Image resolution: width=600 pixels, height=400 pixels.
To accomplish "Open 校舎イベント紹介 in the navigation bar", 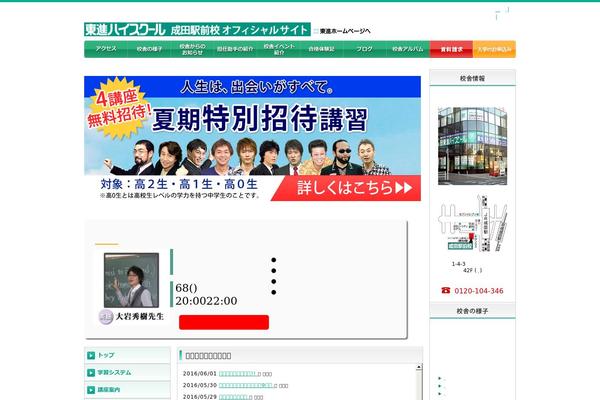I will click(x=279, y=49).
